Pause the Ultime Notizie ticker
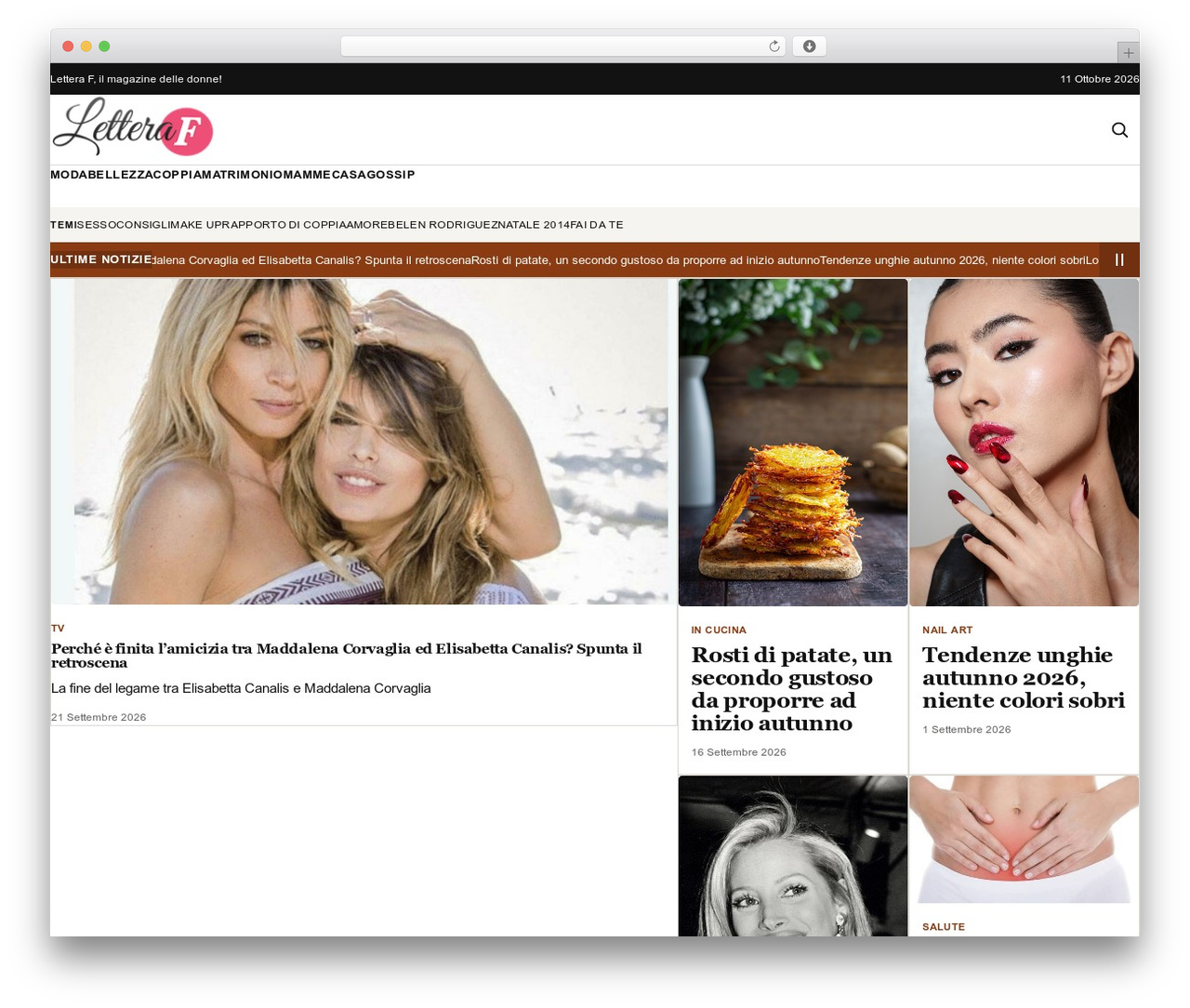The width and height of the screenshot is (1190, 1008). point(1119,260)
